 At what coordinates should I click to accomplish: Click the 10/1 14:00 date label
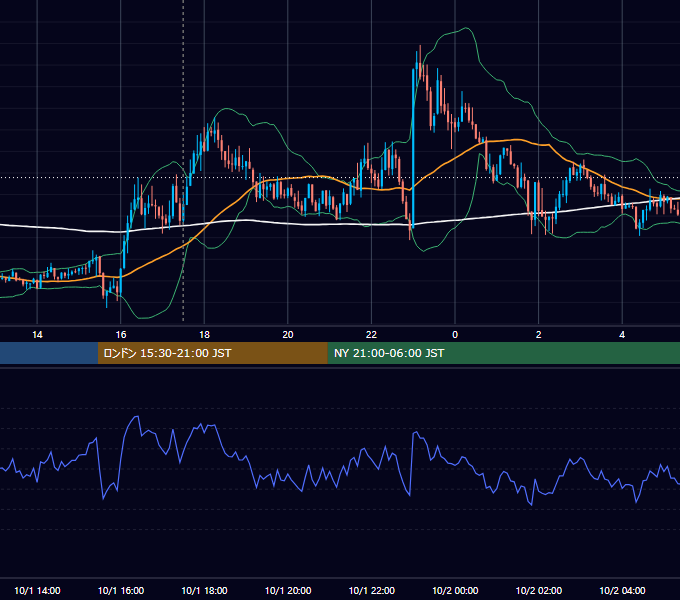[37, 590]
